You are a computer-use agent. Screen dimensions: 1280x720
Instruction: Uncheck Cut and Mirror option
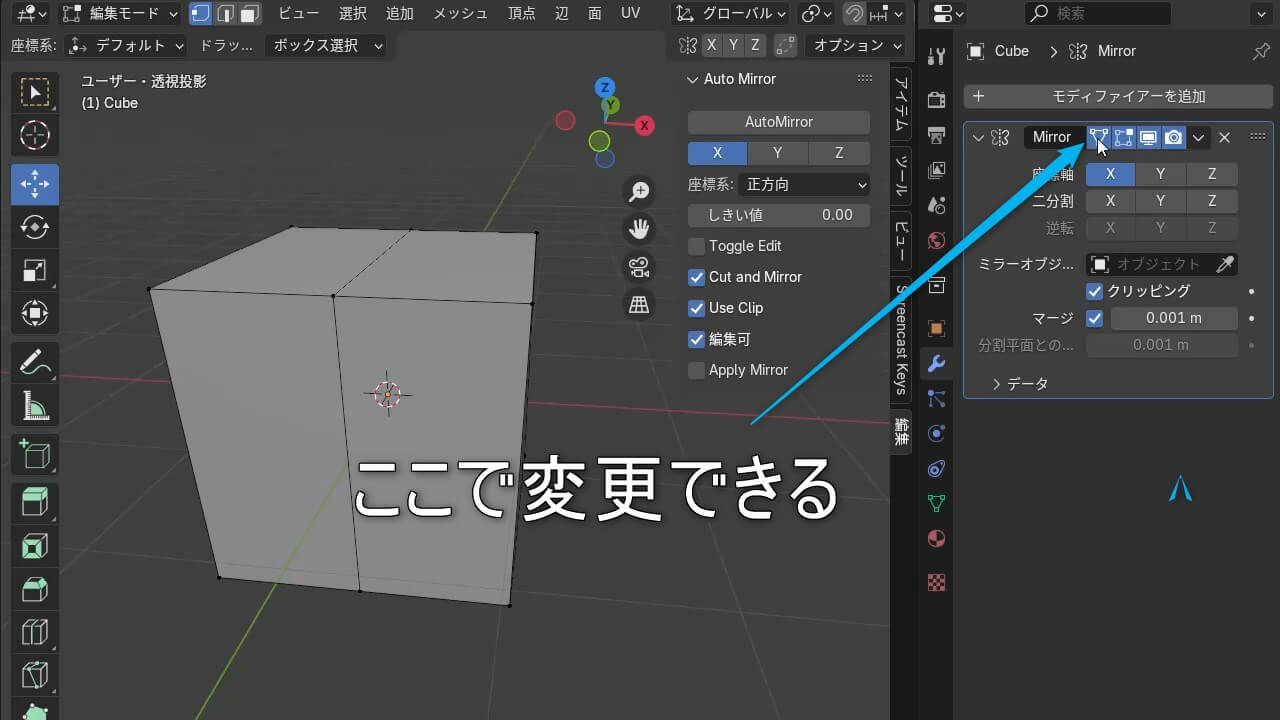point(697,277)
